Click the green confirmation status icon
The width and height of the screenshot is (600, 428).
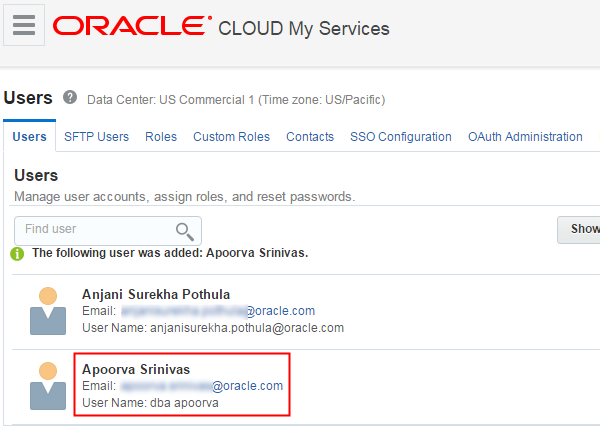pos(18,253)
